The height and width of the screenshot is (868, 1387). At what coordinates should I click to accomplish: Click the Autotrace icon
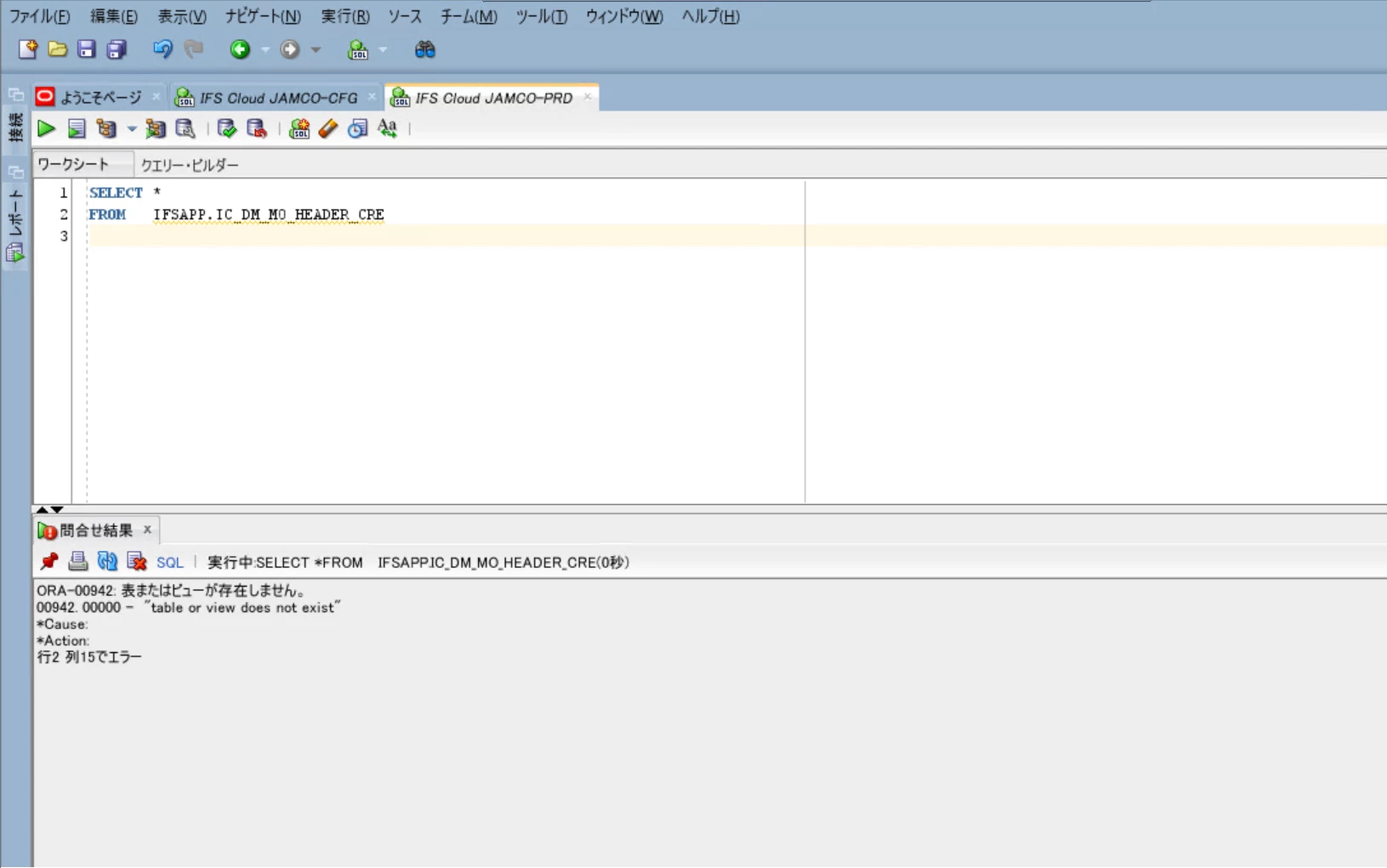pyautogui.click(x=156, y=128)
